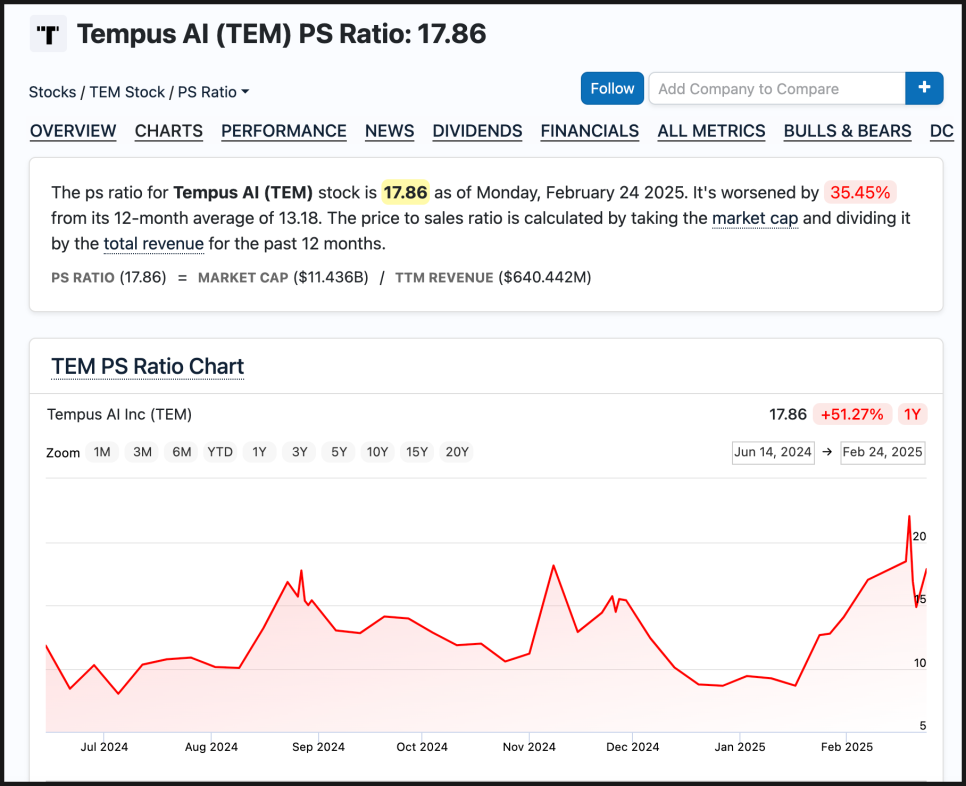Screen dimensions: 966x786
Task: Set chart zoom to 6M
Action: pos(182,452)
